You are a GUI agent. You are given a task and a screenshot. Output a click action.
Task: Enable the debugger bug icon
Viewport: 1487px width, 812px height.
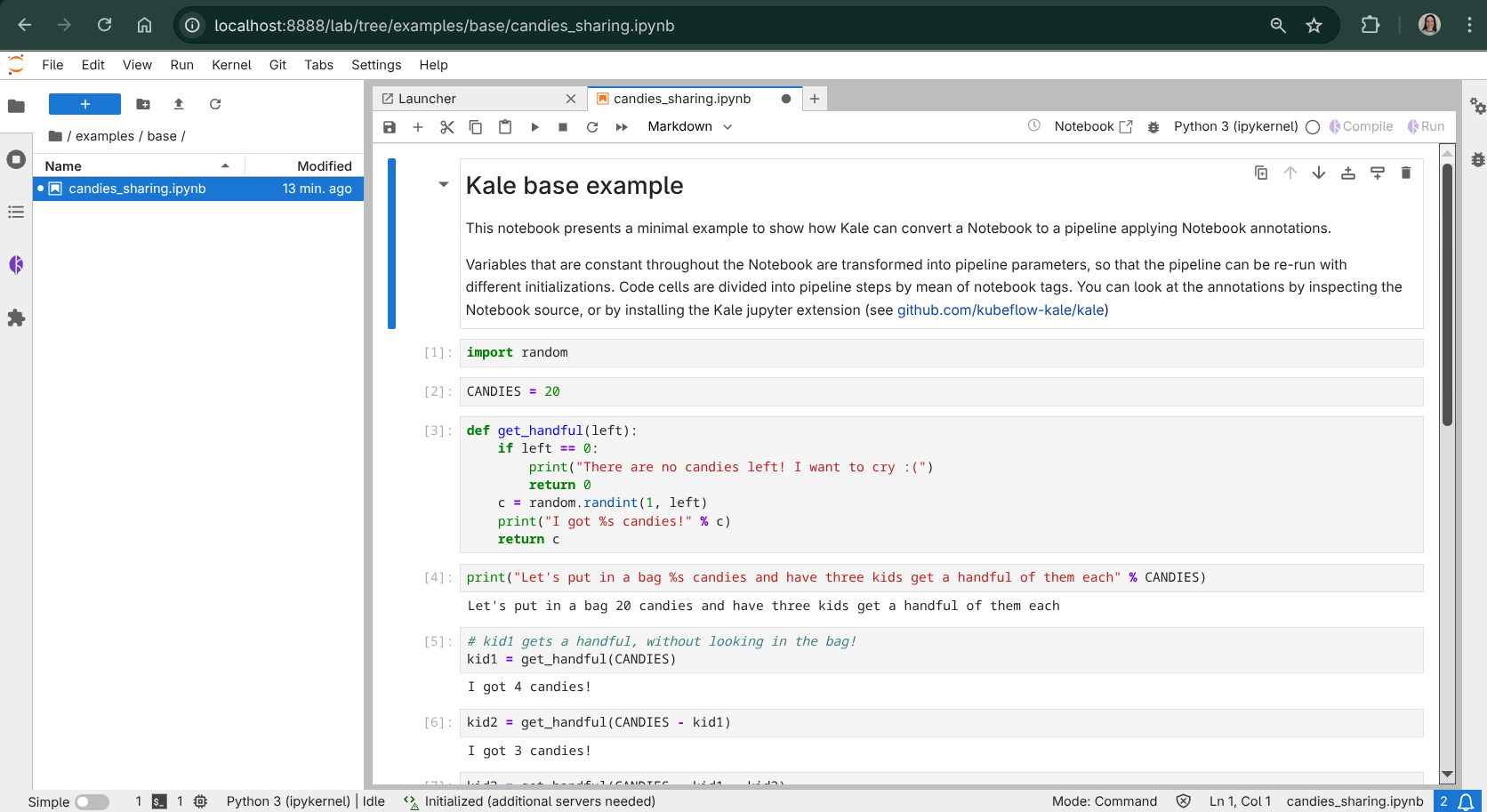pyautogui.click(x=1153, y=127)
